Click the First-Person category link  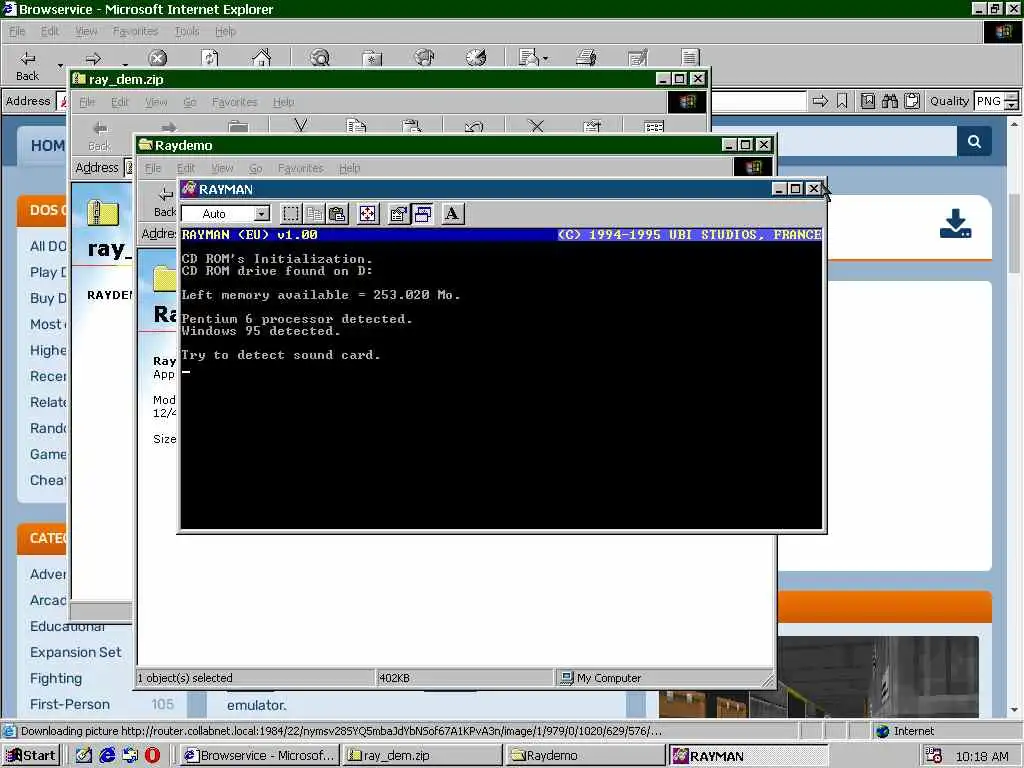pyautogui.click(x=70, y=705)
